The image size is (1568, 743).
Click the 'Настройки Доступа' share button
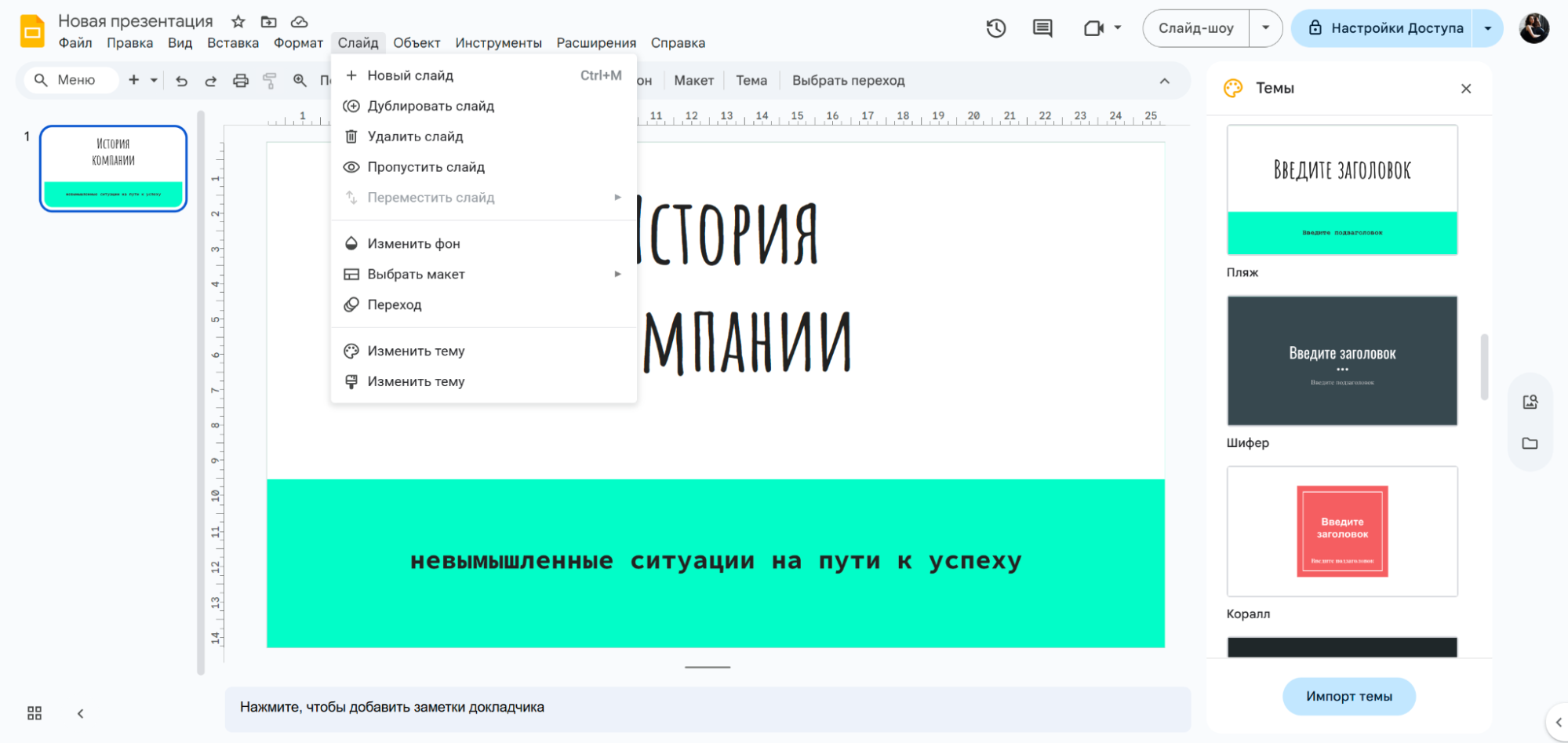pyautogui.click(x=1384, y=28)
